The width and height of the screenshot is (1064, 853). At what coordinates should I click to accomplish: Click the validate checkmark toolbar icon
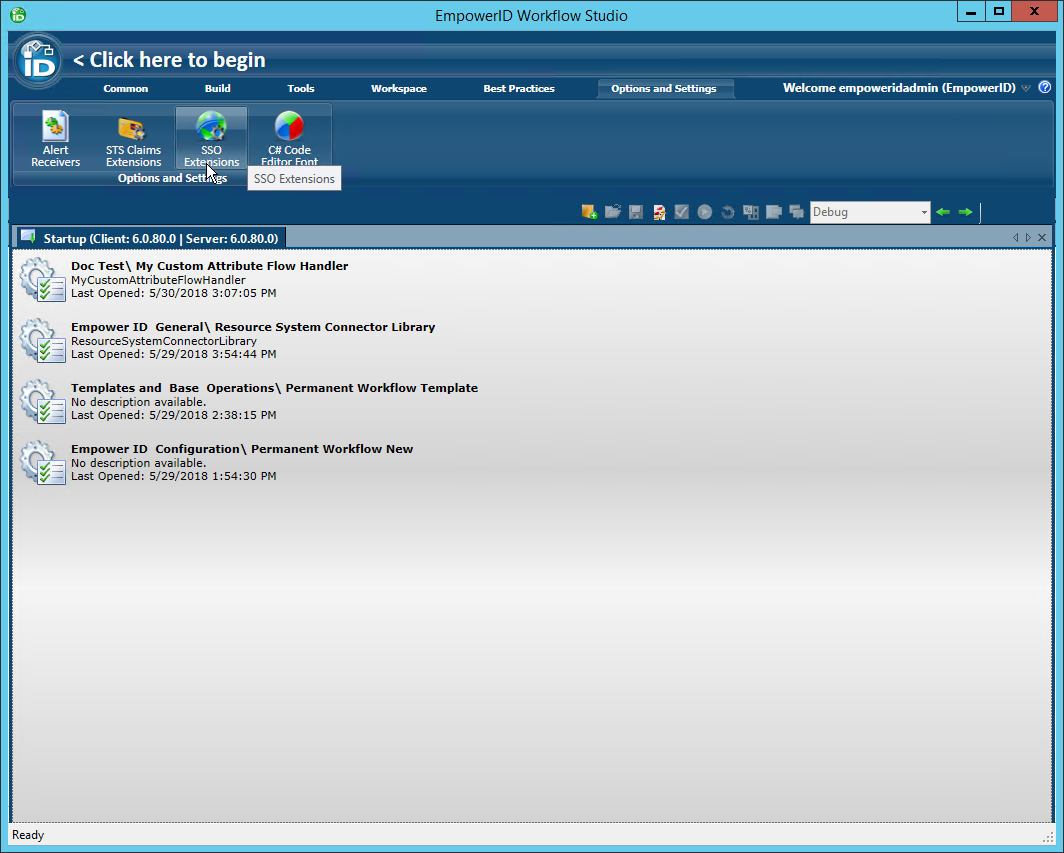[681, 211]
